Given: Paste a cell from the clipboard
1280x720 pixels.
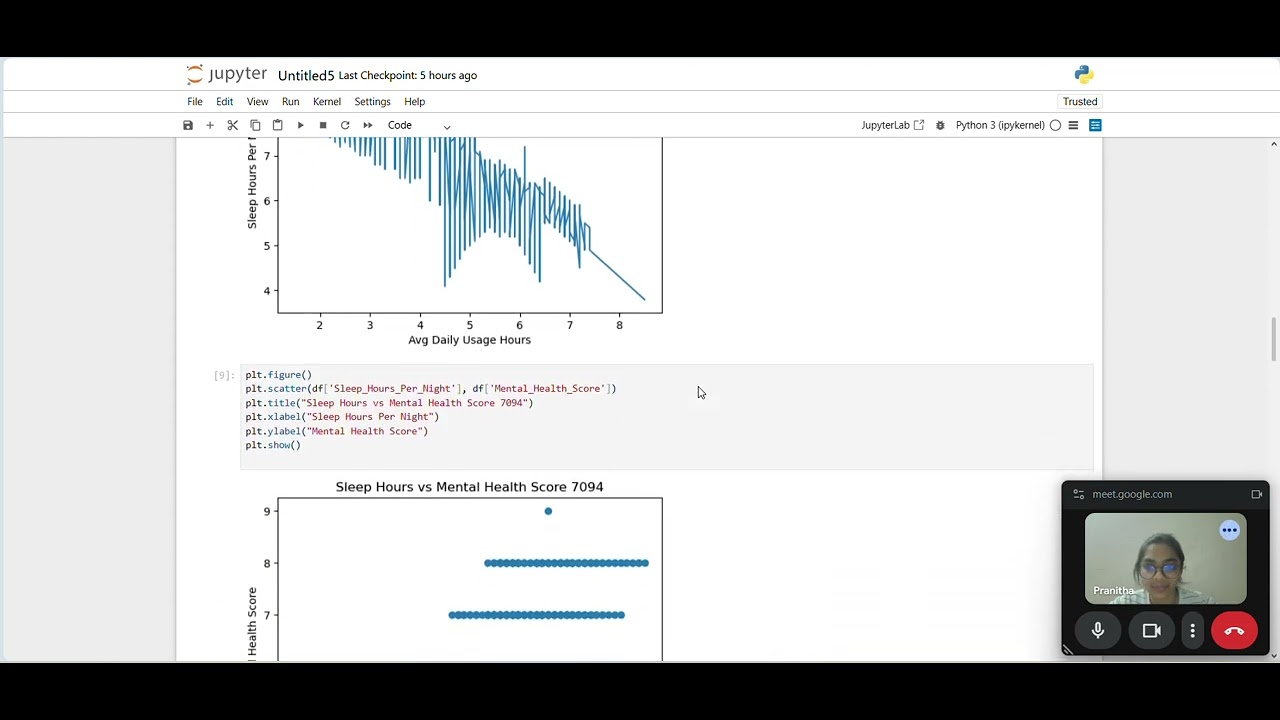Looking at the screenshot, I should 278,125.
